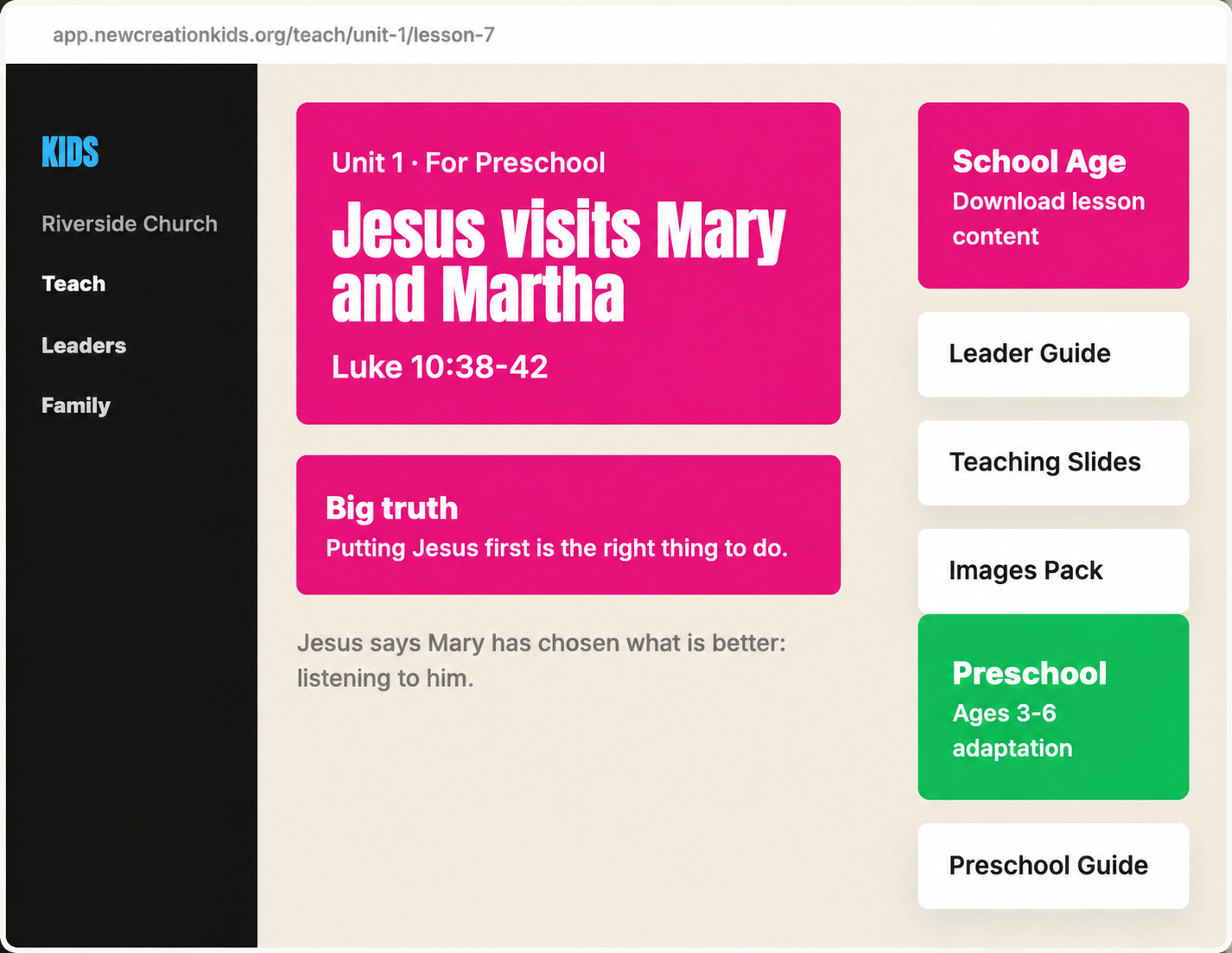Click the browser address URL field
This screenshot has width=1232, height=953.
[x=274, y=35]
